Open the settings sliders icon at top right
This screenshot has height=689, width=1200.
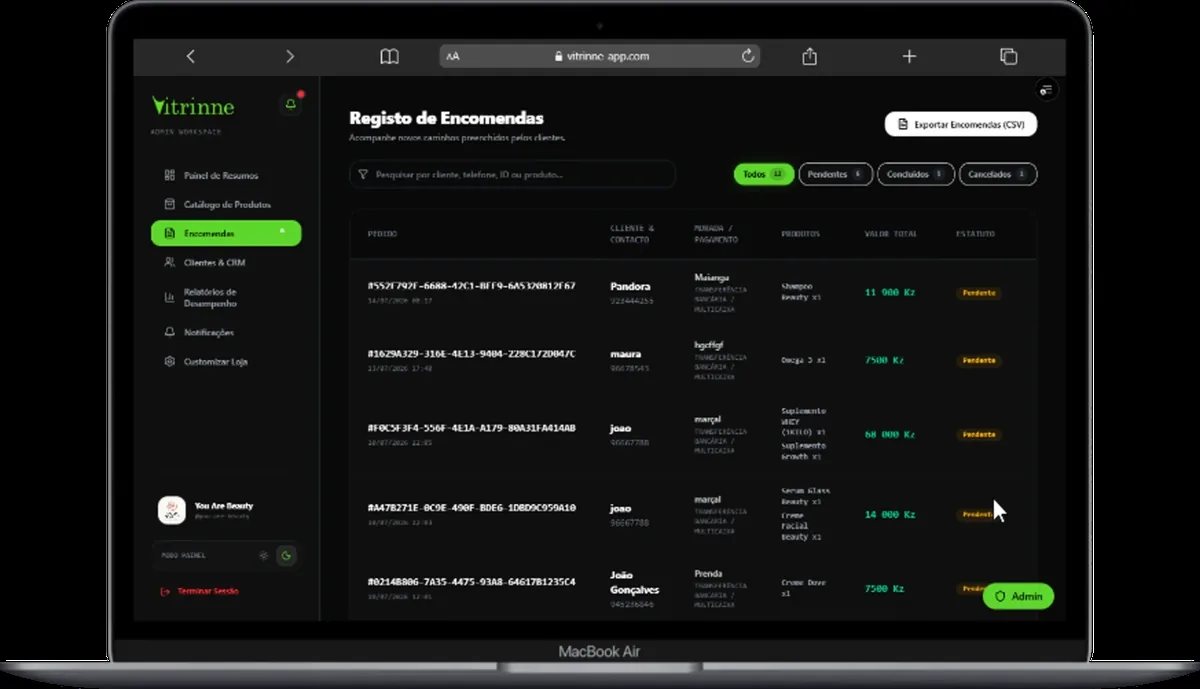(x=1046, y=90)
